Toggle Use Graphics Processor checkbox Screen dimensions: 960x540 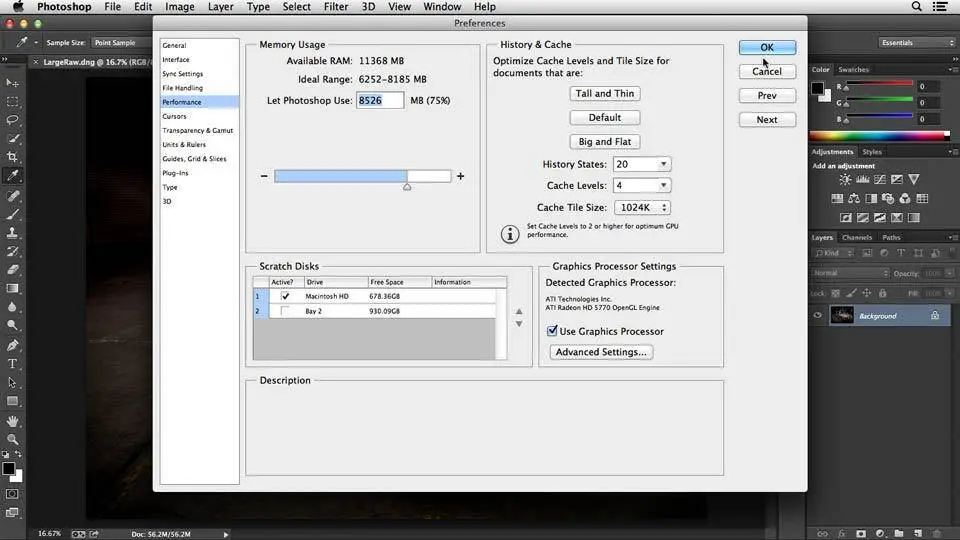pos(552,331)
